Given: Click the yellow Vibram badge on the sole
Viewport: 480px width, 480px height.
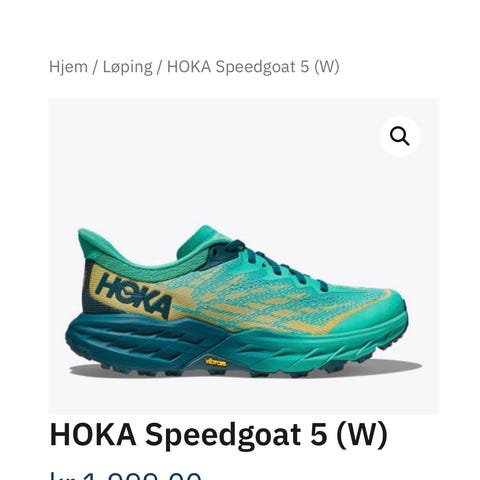Looking at the screenshot, I should point(215,362).
